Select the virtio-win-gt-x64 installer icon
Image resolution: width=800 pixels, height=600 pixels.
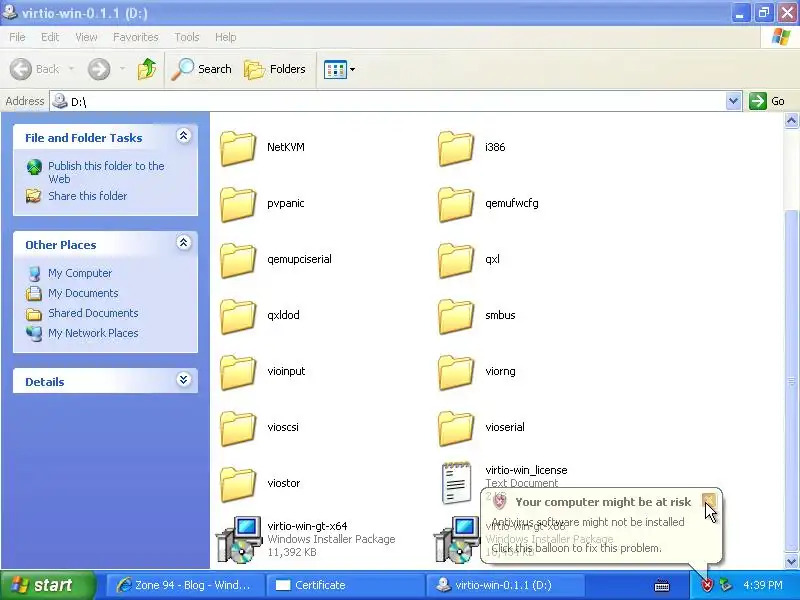239,539
